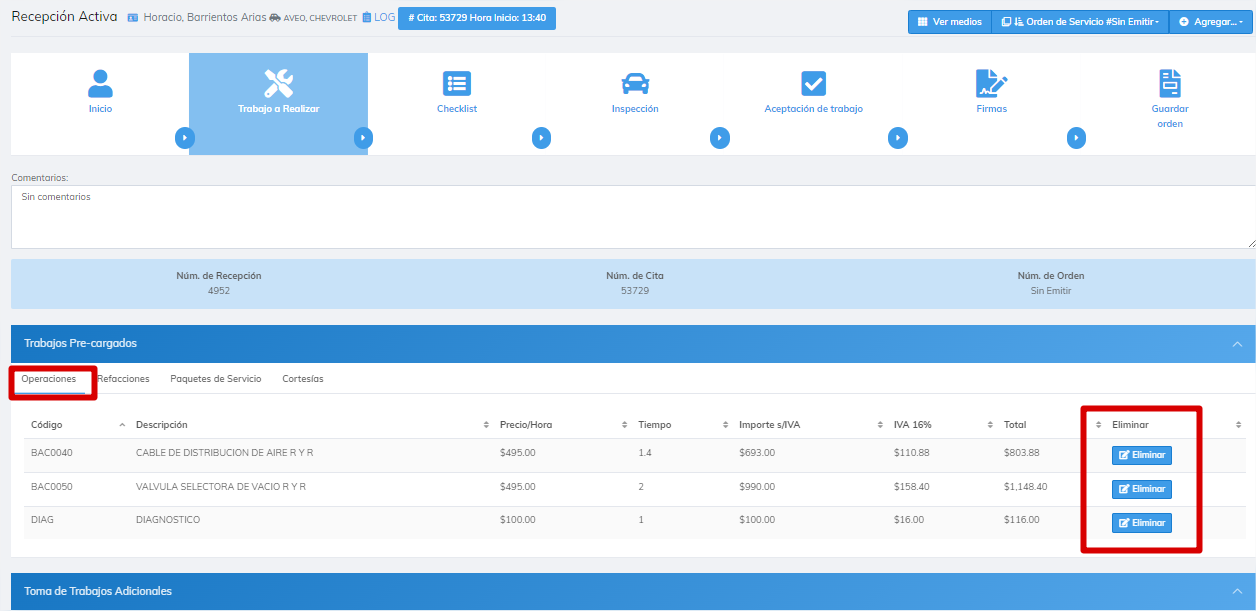The height and width of the screenshot is (611, 1256).
Task: Click Importe value $693.00
Action: click(757, 453)
